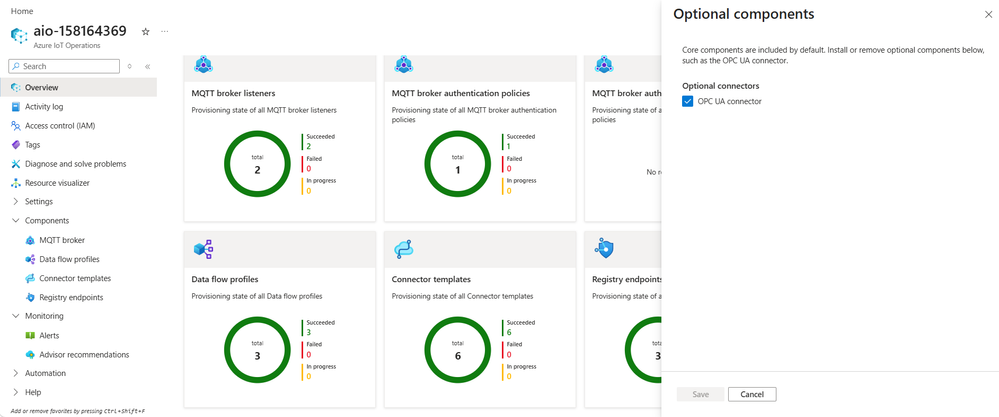Click the 'MQTT broker listeners' card title
Image resolution: width=999 pixels, height=417 pixels.
click(233, 94)
